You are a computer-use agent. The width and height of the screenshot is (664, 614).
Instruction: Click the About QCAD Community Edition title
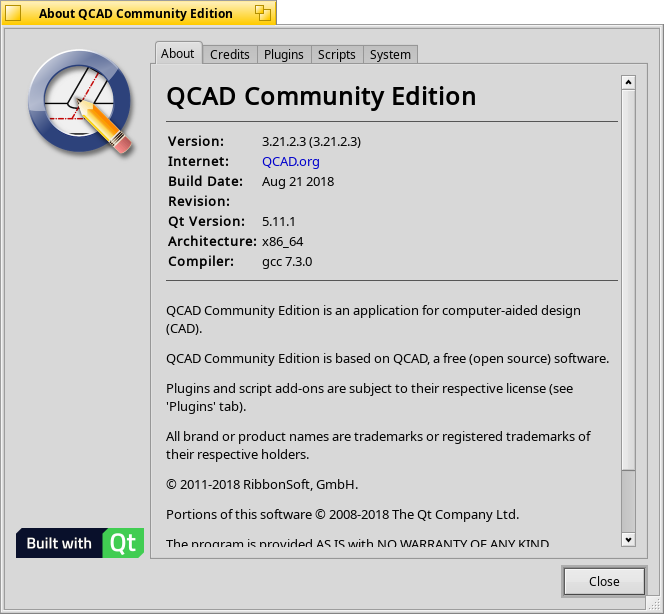[x=136, y=14]
